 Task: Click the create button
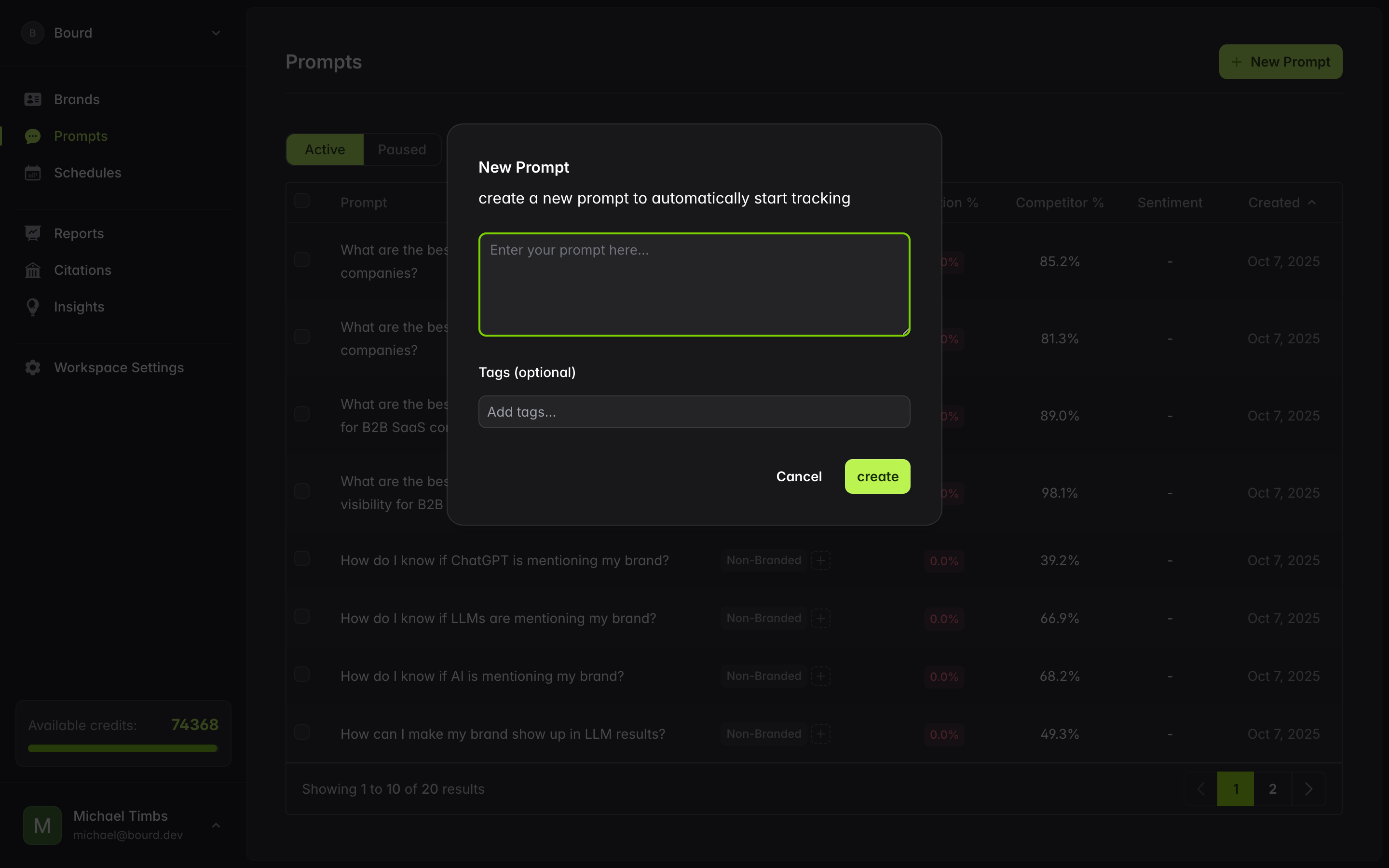(877, 476)
